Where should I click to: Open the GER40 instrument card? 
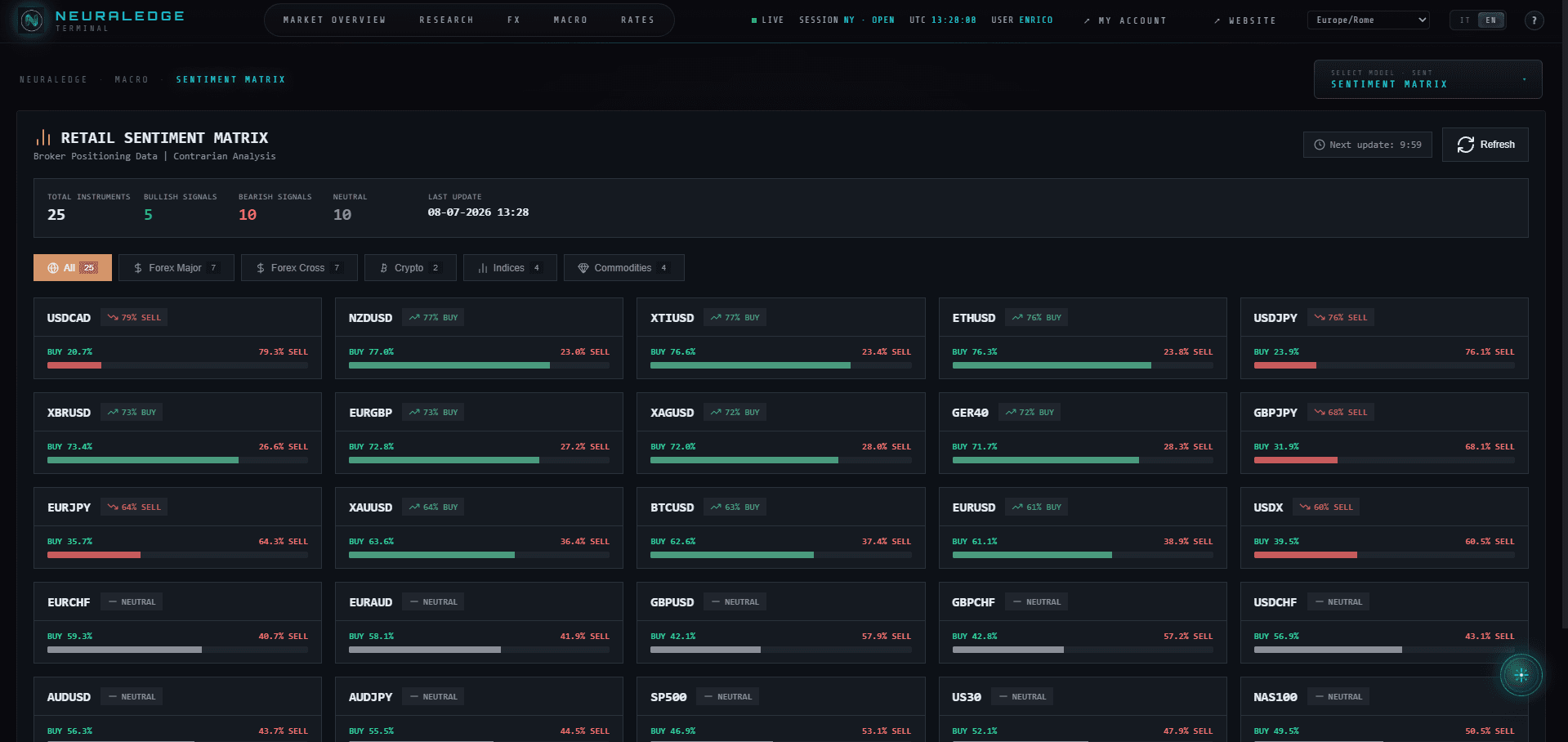point(1083,433)
